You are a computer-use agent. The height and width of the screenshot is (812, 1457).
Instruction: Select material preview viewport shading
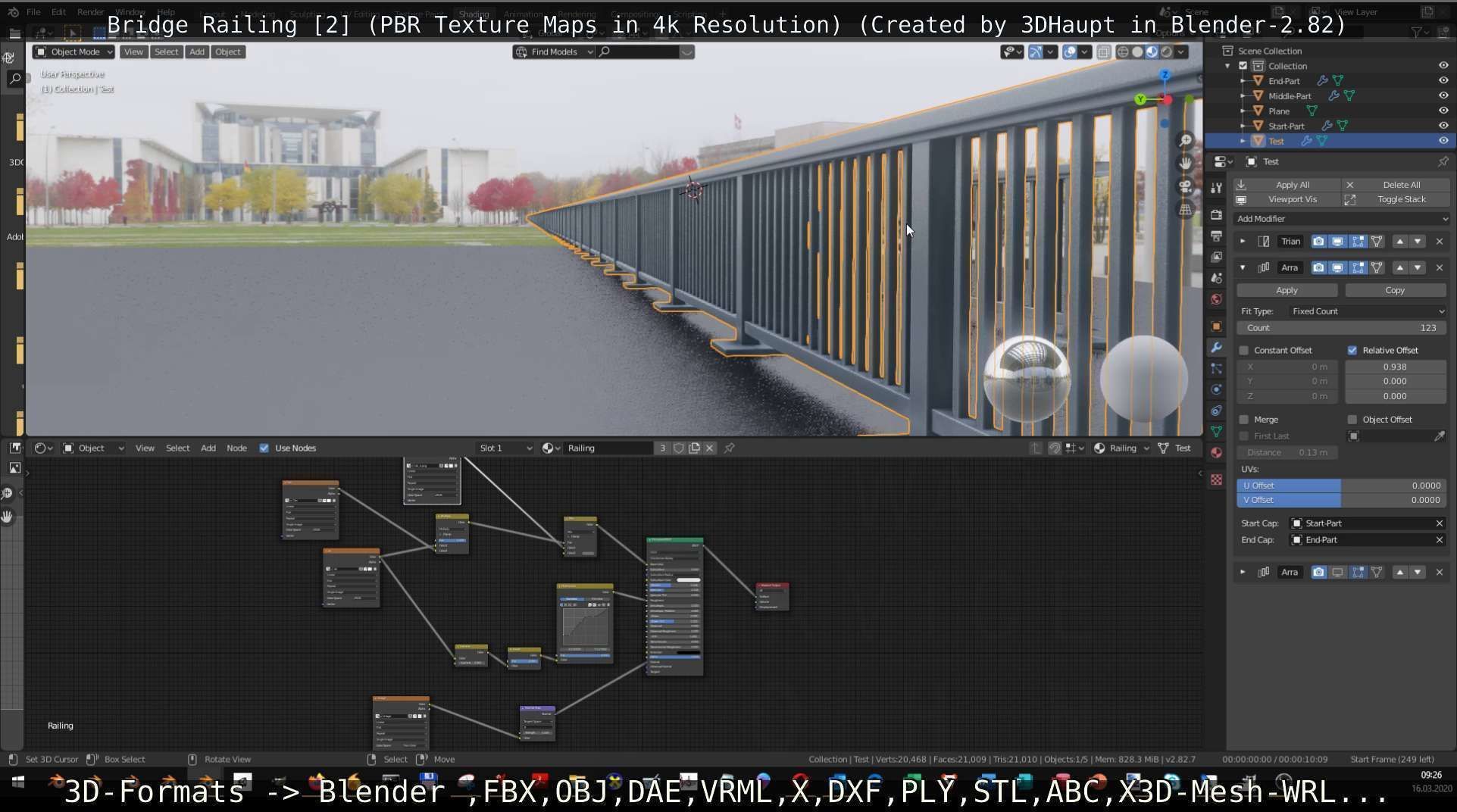(x=1152, y=52)
